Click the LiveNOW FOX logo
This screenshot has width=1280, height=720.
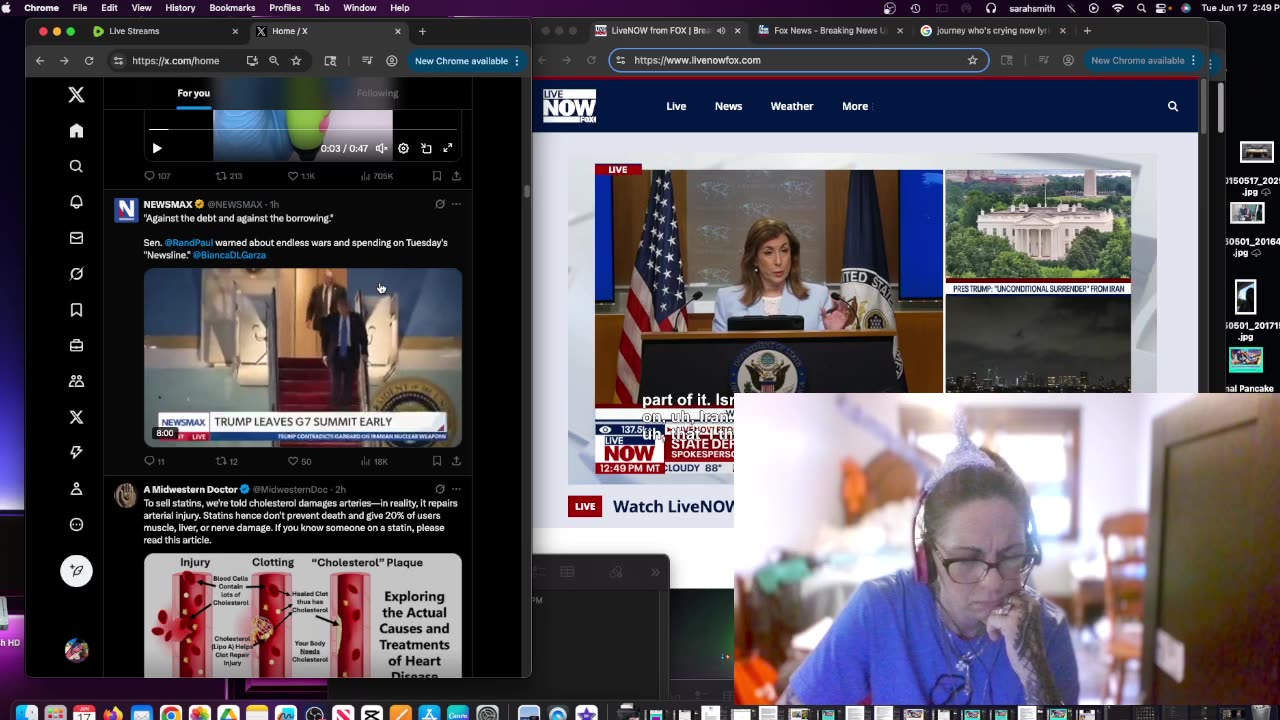tap(569, 106)
